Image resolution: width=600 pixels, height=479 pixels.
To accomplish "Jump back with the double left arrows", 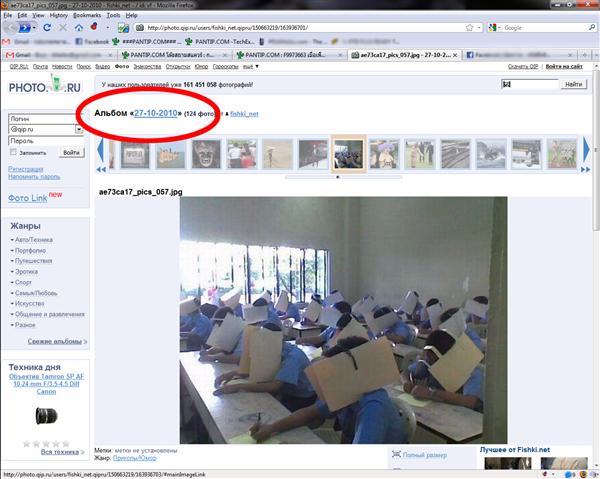I will pyautogui.click(x=101, y=169).
